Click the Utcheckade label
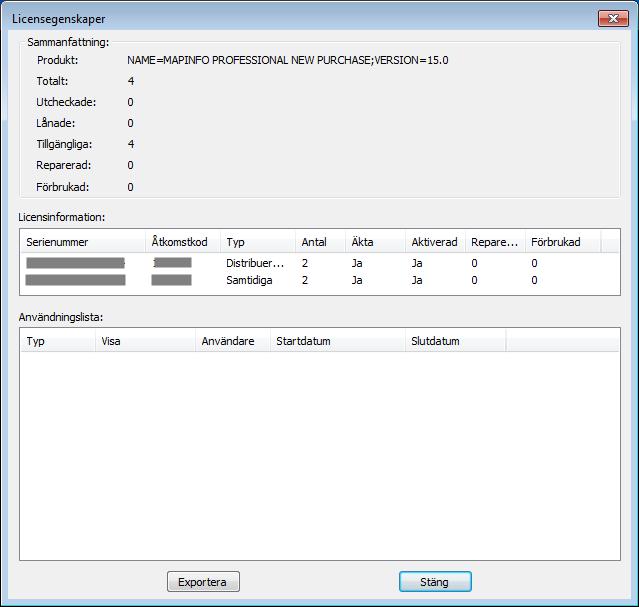 pyautogui.click(x=66, y=102)
